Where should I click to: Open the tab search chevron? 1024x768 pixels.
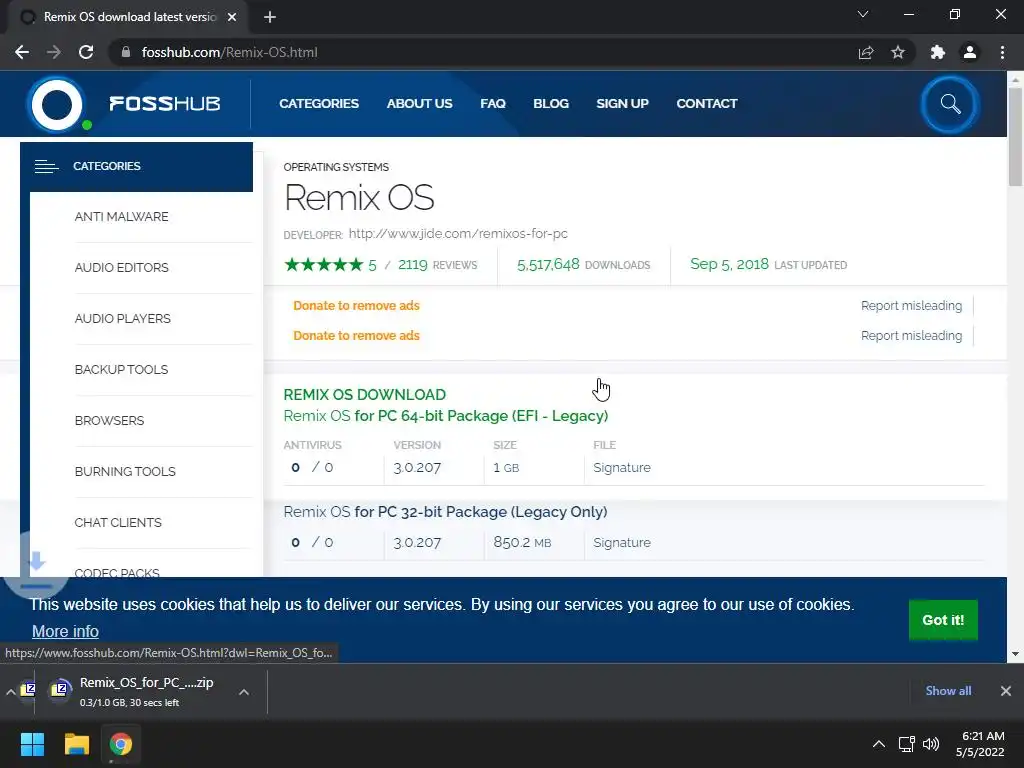(x=863, y=14)
